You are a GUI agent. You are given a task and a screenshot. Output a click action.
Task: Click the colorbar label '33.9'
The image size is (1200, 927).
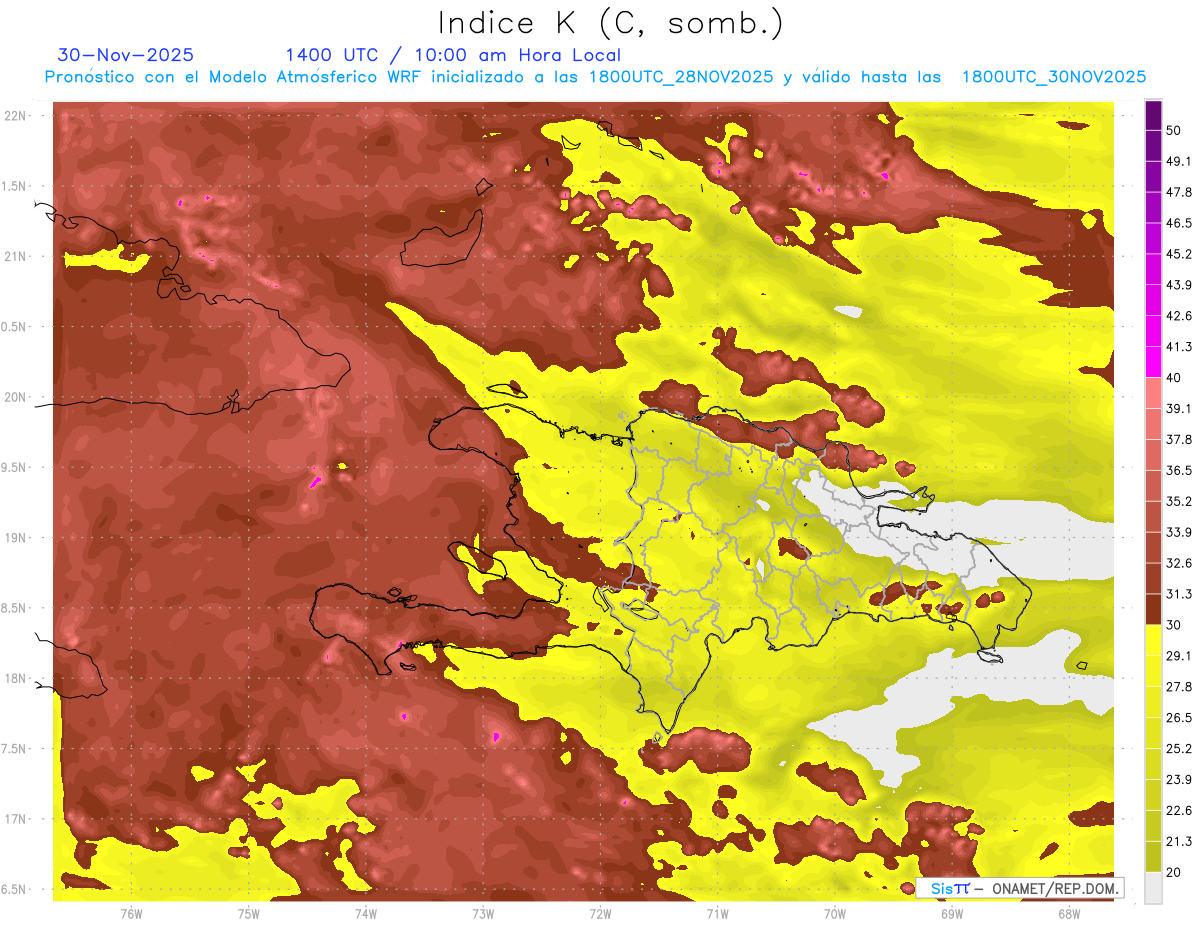(1179, 532)
